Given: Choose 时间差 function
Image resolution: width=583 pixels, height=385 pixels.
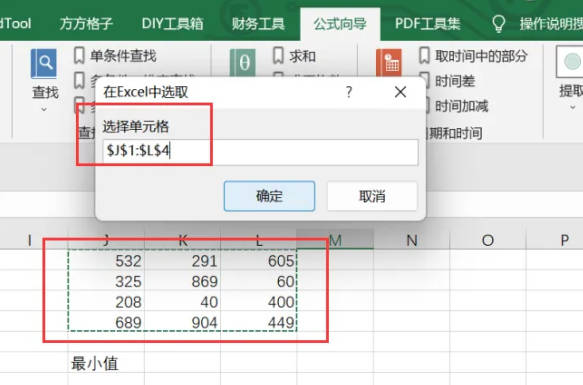Looking at the screenshot, I should (455, 81).
